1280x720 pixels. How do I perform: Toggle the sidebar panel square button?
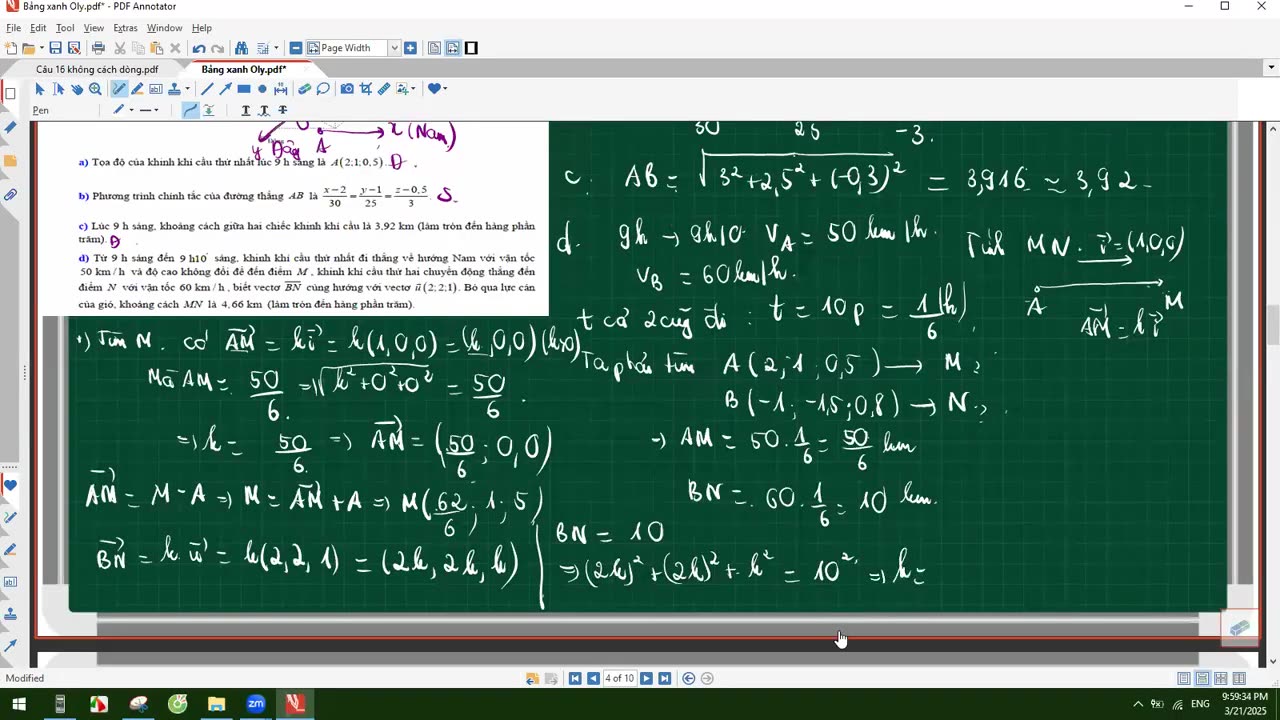pos(10,94)
